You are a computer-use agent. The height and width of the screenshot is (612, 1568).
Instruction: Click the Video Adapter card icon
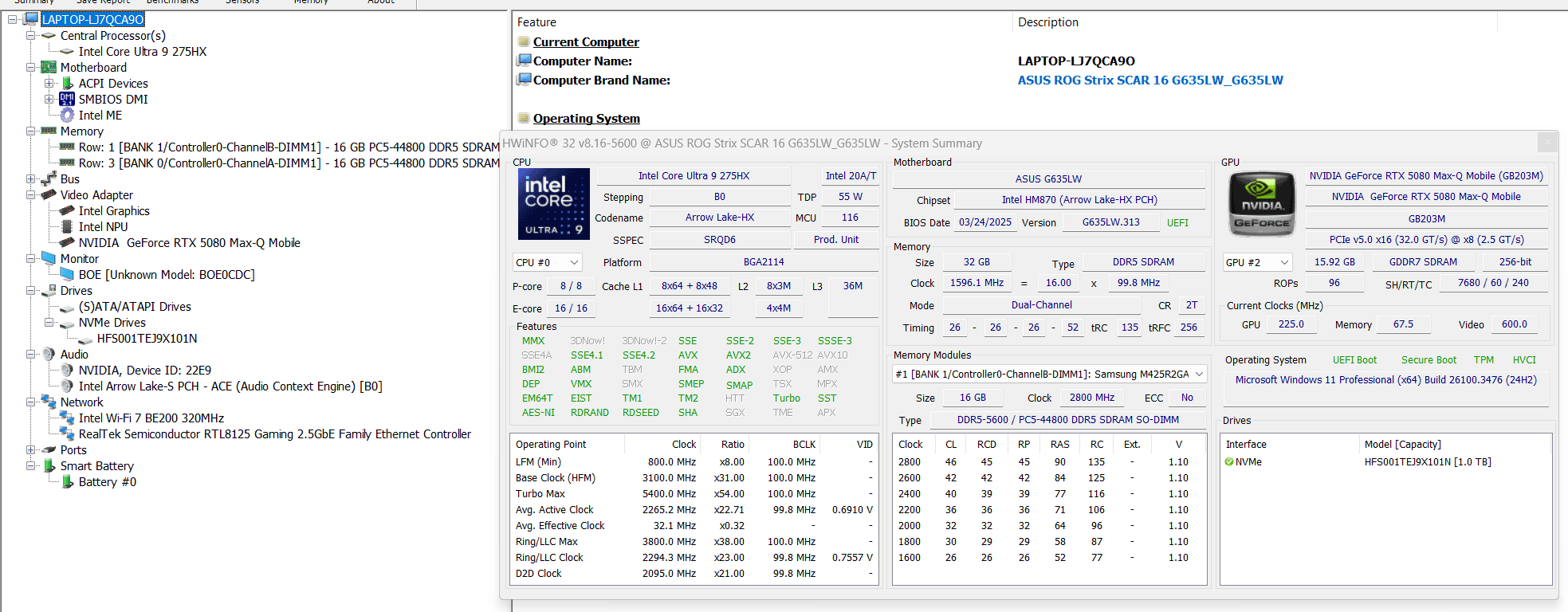click(49, 194)
